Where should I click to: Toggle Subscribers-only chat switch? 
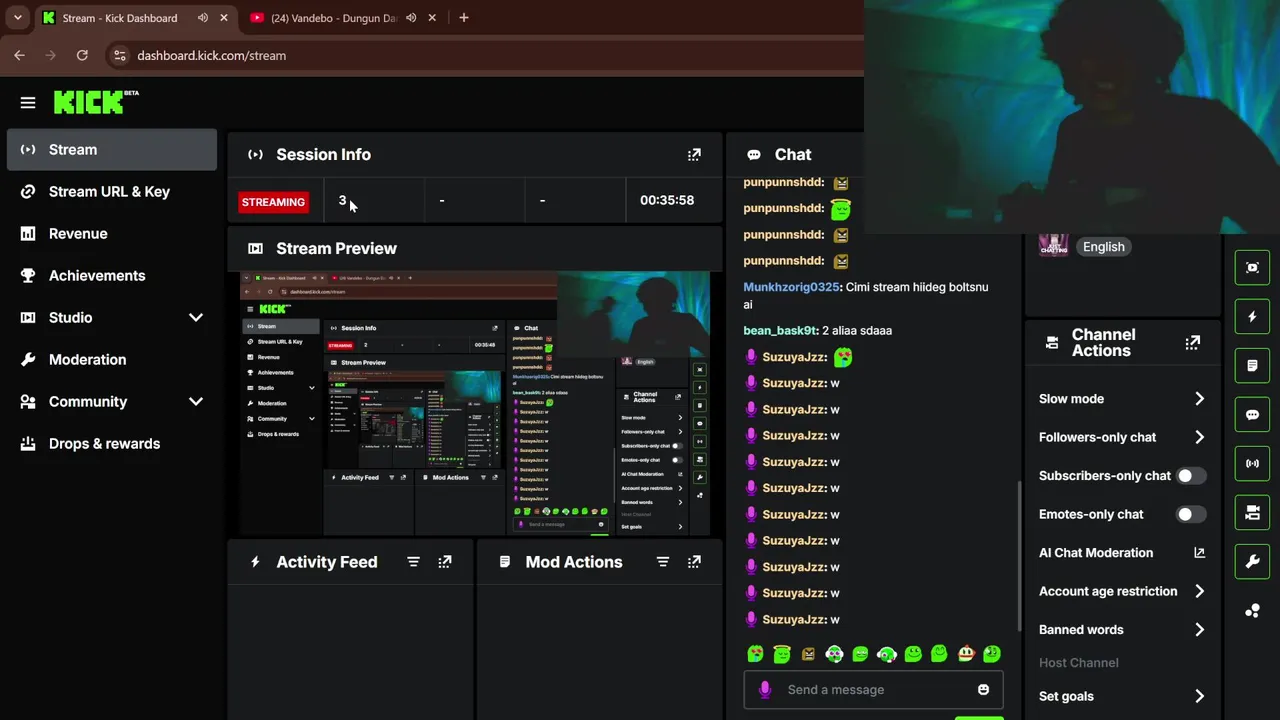point(1190,476)
